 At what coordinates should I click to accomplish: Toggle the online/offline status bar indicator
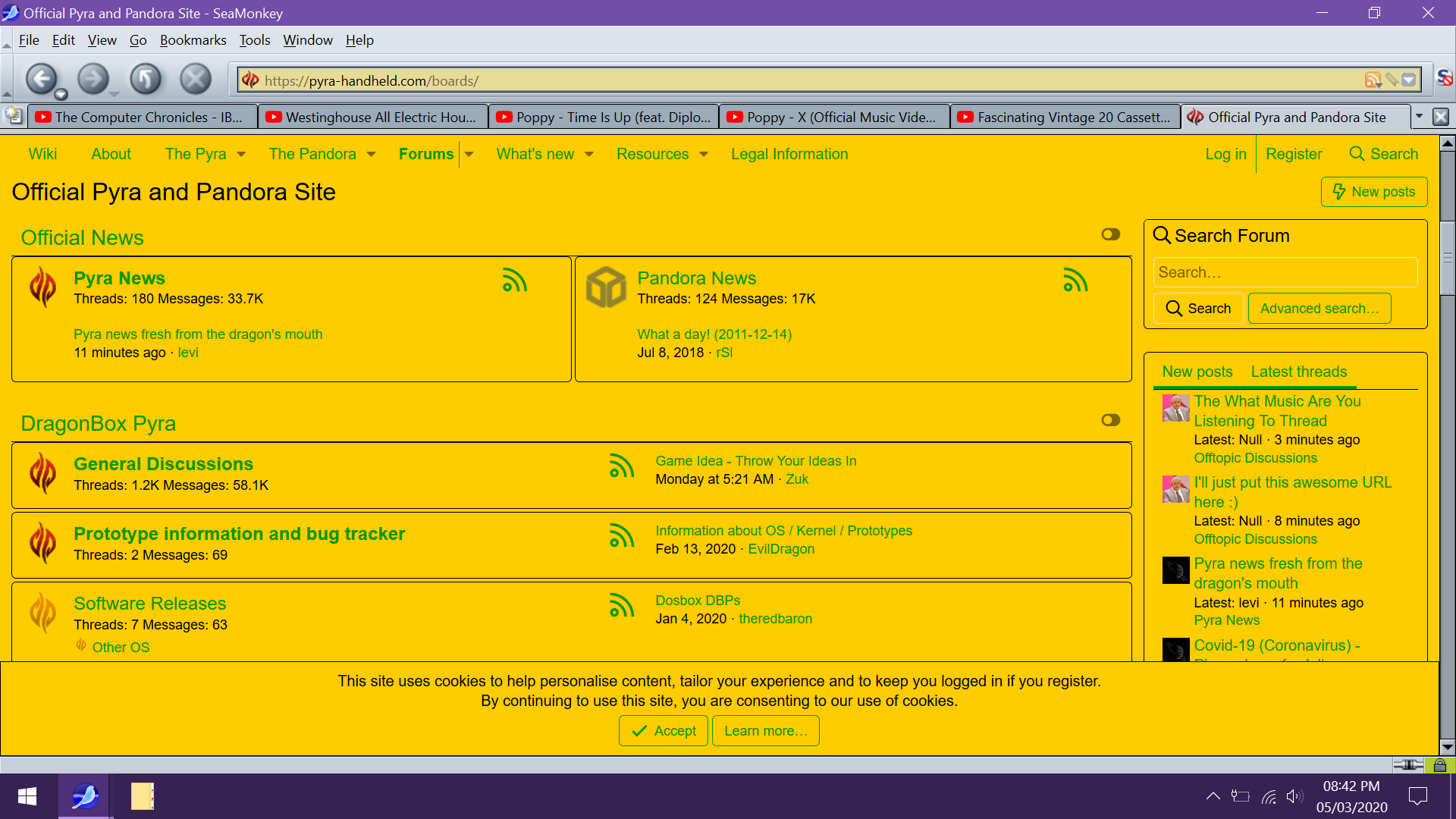coord(1407,765)
